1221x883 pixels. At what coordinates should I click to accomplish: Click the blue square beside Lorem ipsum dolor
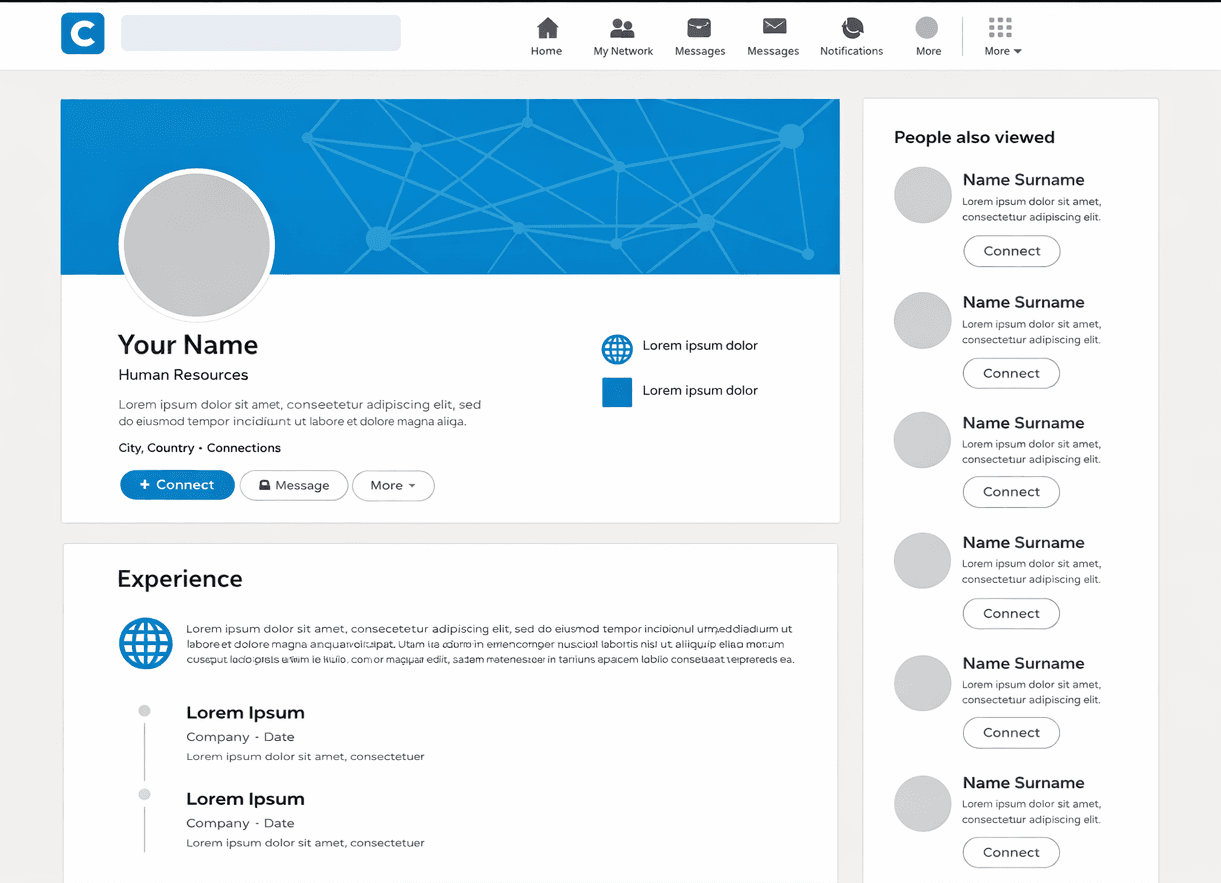coord(617,392)
